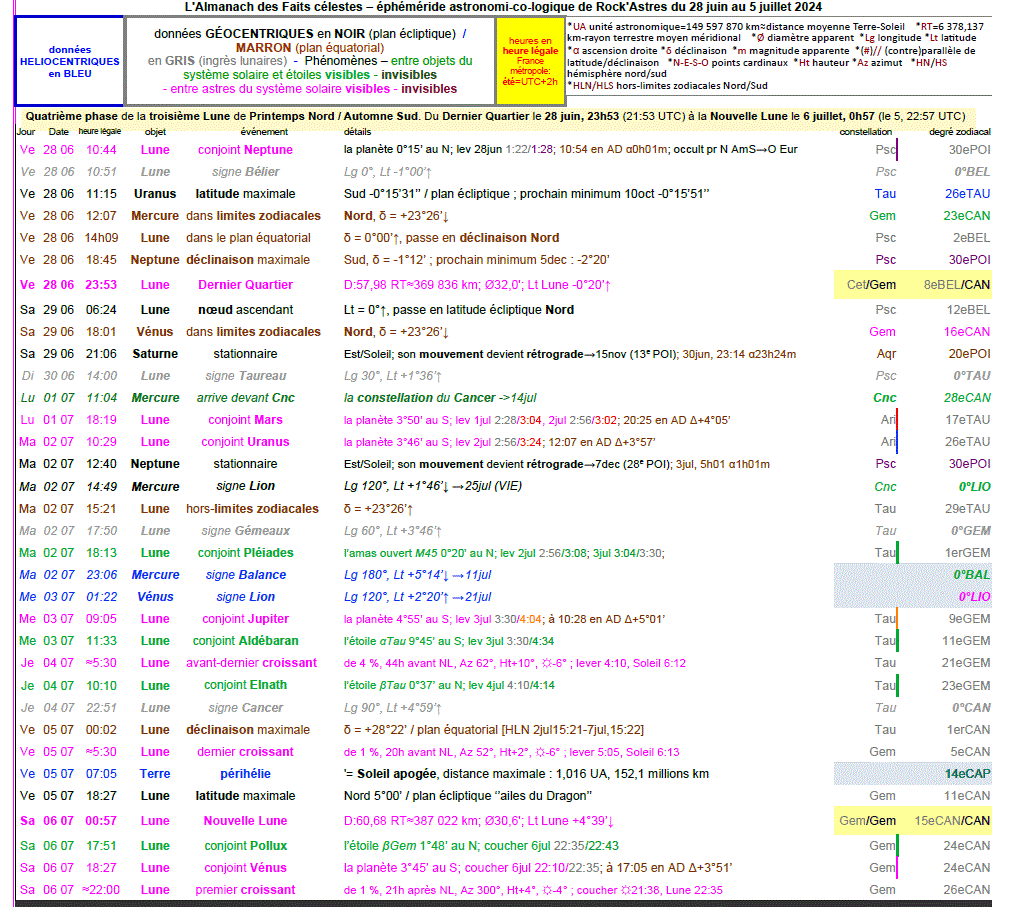Image resolution: width=1011 pixels, height=907 pixels.
Task: Click '0°BAL' zodiac degree cell
Action: [972, 574]
